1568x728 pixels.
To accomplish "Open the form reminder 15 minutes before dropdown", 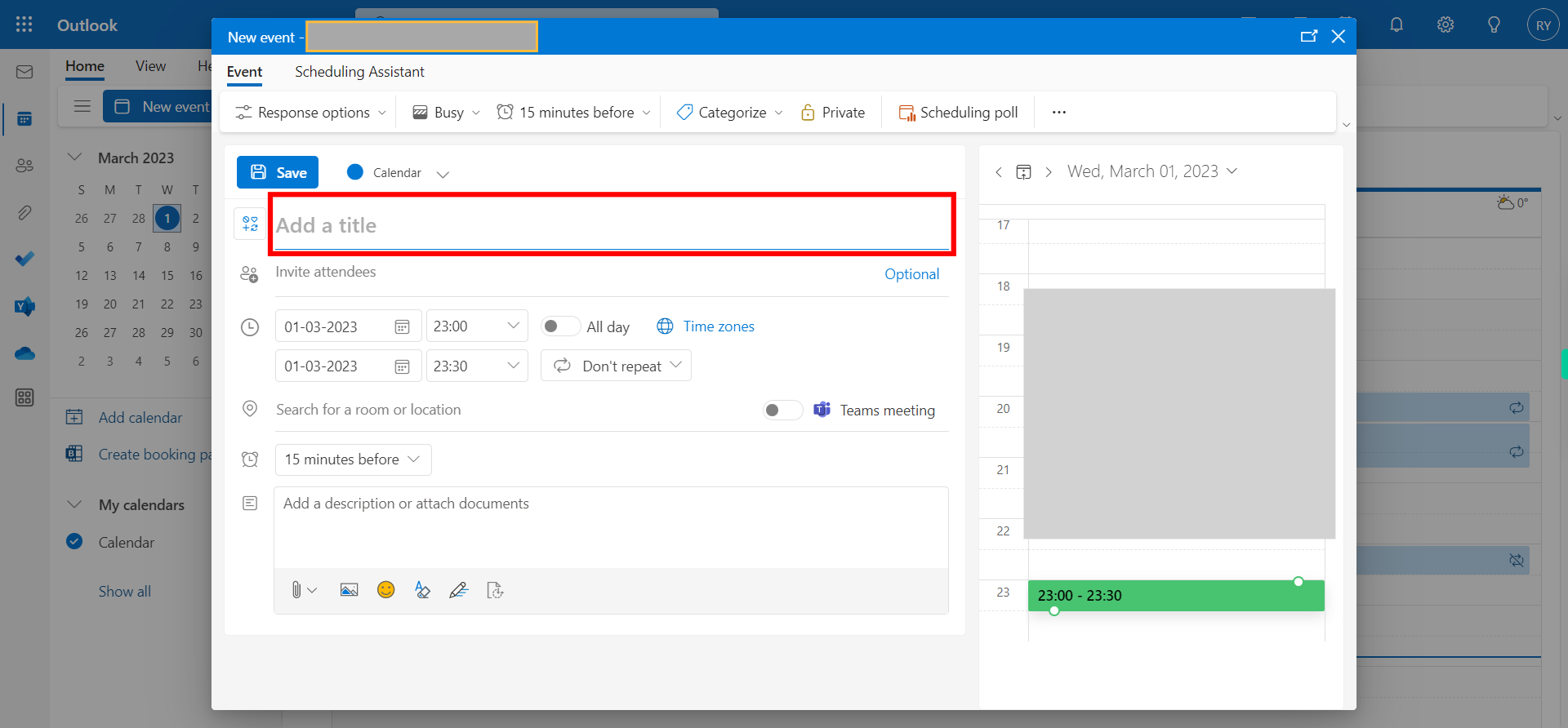I will click(353, 459).
